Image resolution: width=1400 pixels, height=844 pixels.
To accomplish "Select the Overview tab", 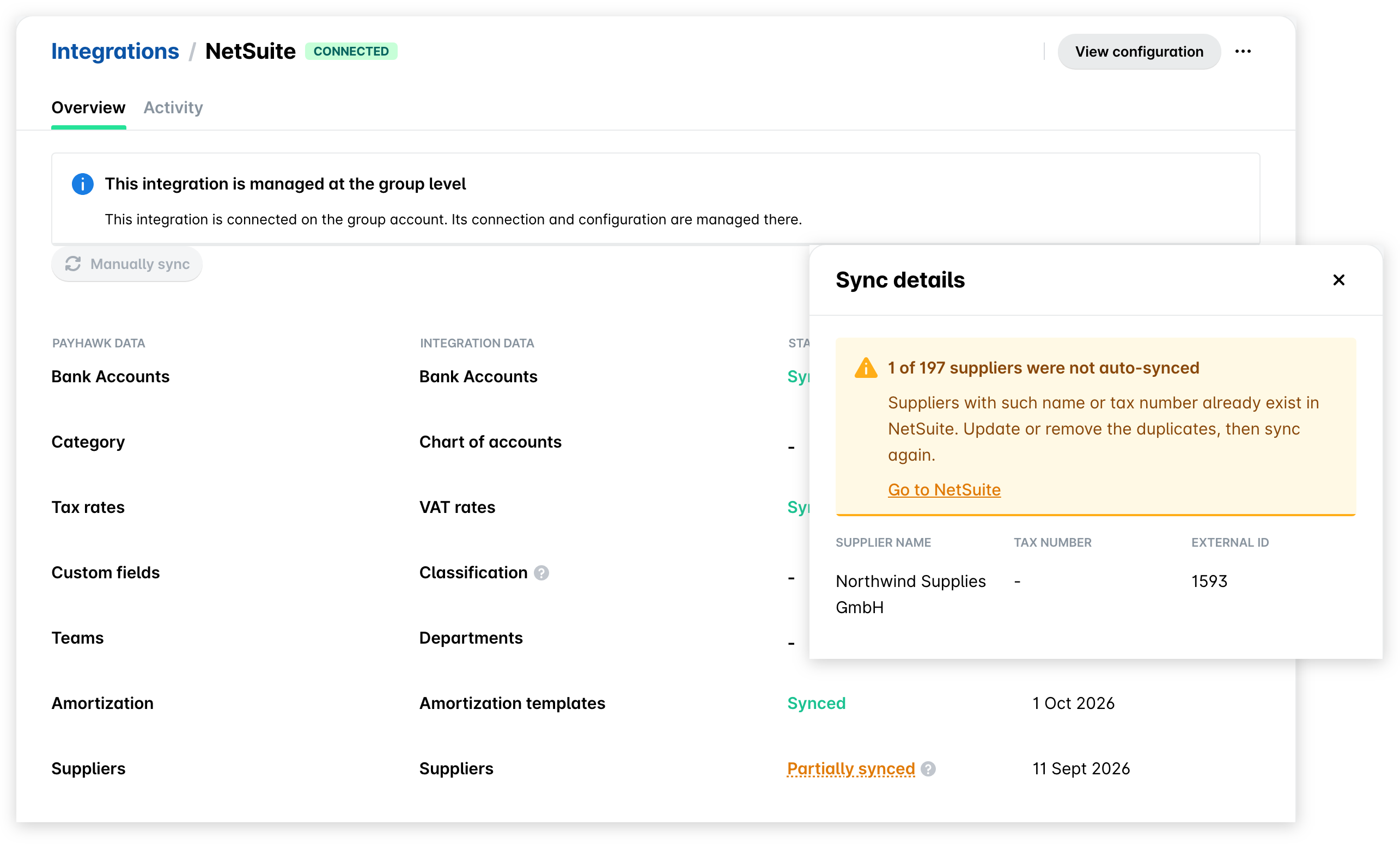I will (88, 107).
